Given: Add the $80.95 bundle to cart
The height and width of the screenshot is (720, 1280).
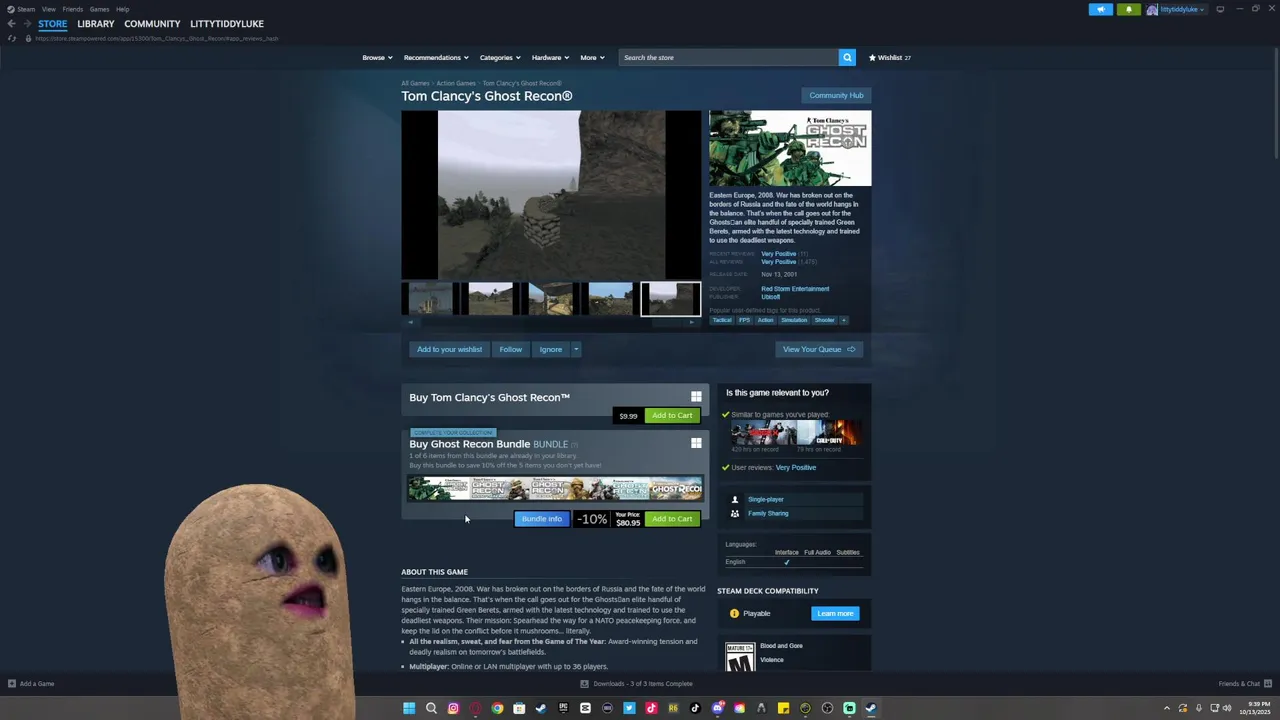Looking at the screenshot, I should [672, 519].
